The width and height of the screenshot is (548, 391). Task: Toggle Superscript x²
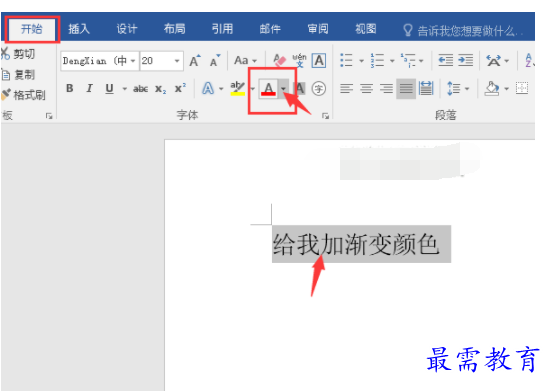tap(180, 88)
